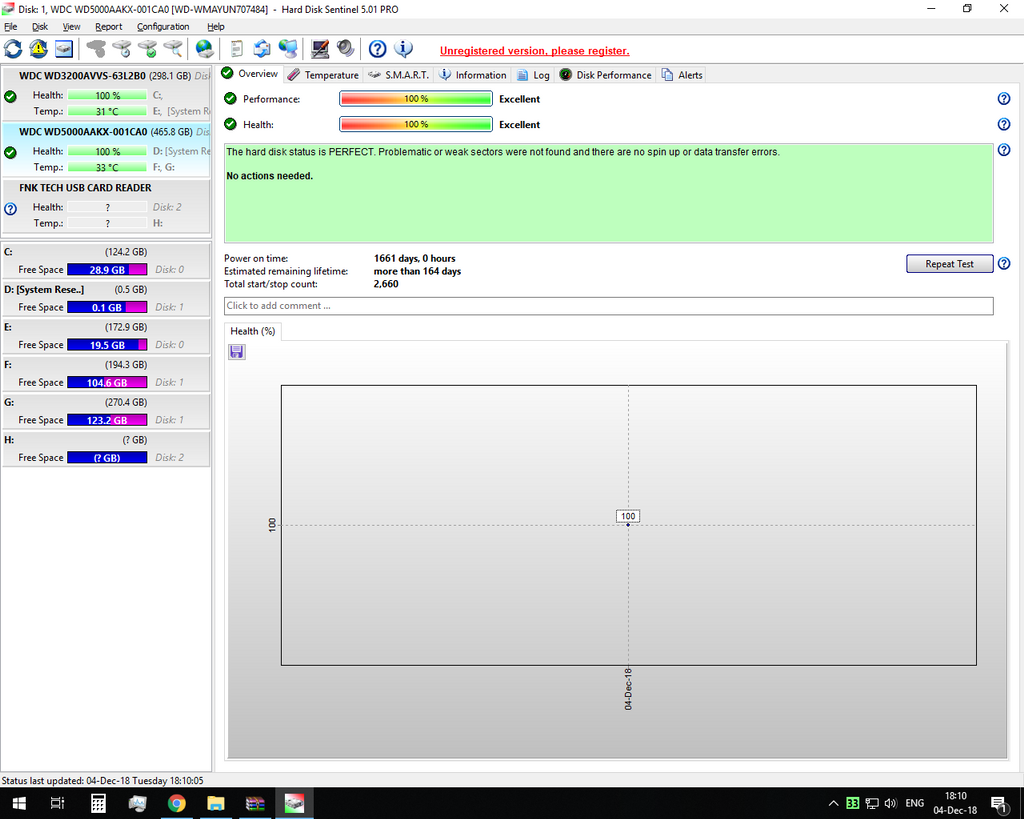Image resolution: width=1024 pixels, height=819 pixels.
Task: Click help icon next to Performance bar
Action: pos(1004,99)
